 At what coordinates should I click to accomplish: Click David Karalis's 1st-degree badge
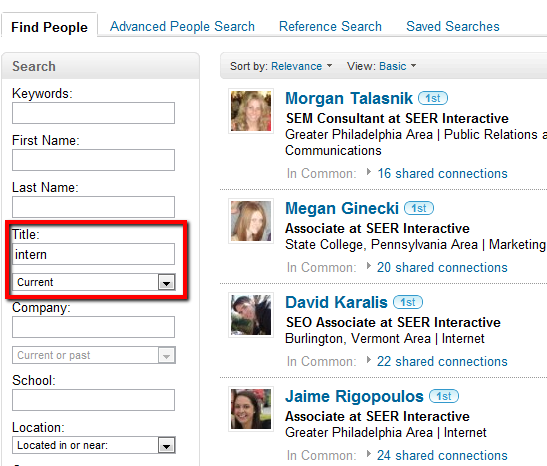pyautogui.click(x=408, y=302)
